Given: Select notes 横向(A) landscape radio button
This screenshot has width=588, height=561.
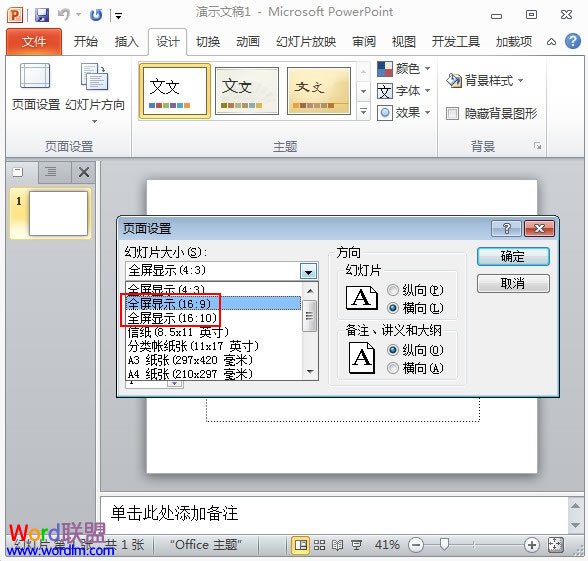Looking at the screenshot, I should (392, 368).
